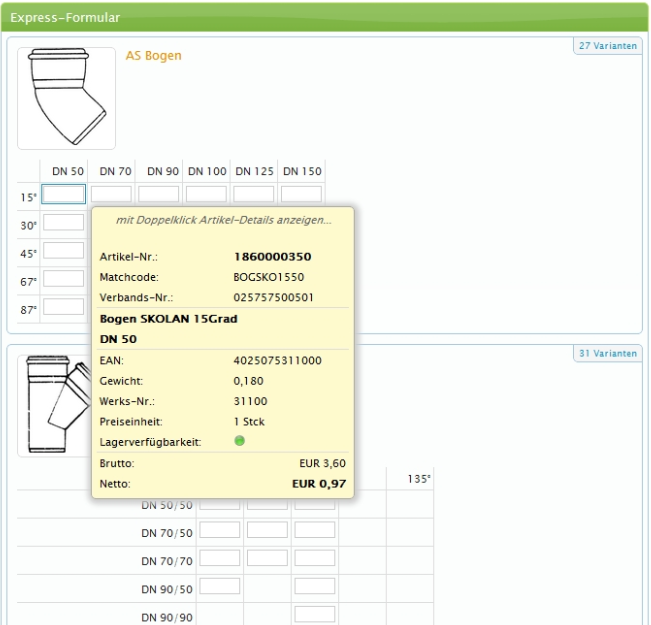Screen dimensions: 651x625
Task: Select the 15° DN 100 quantity field
Action: point(206,194)
